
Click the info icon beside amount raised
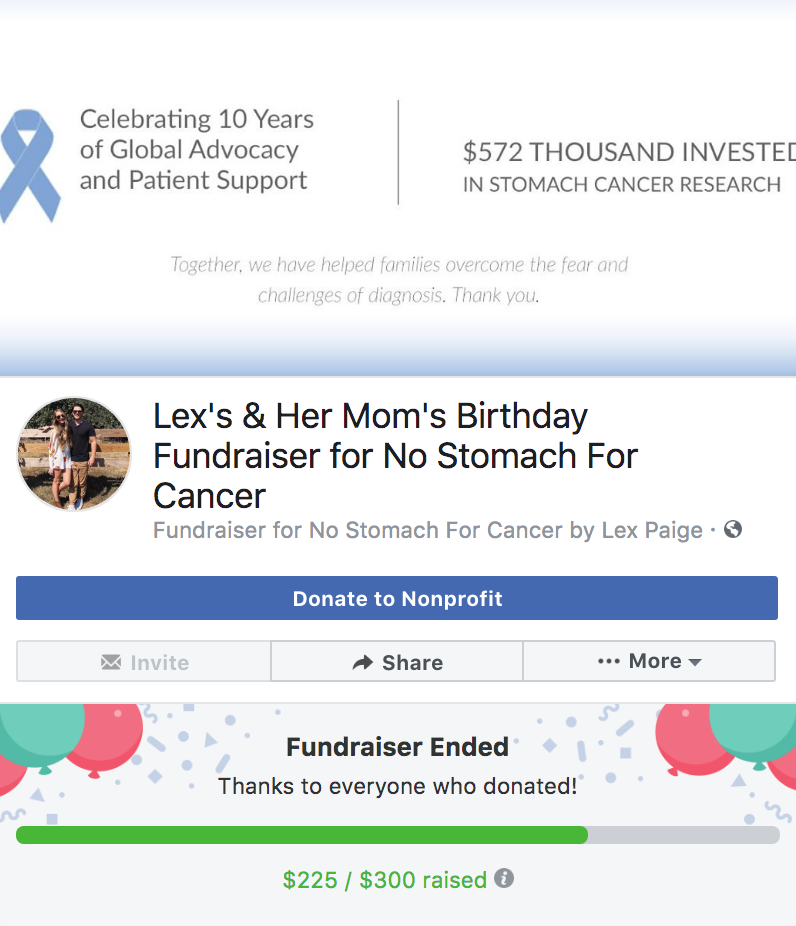(x=504, y=878)
